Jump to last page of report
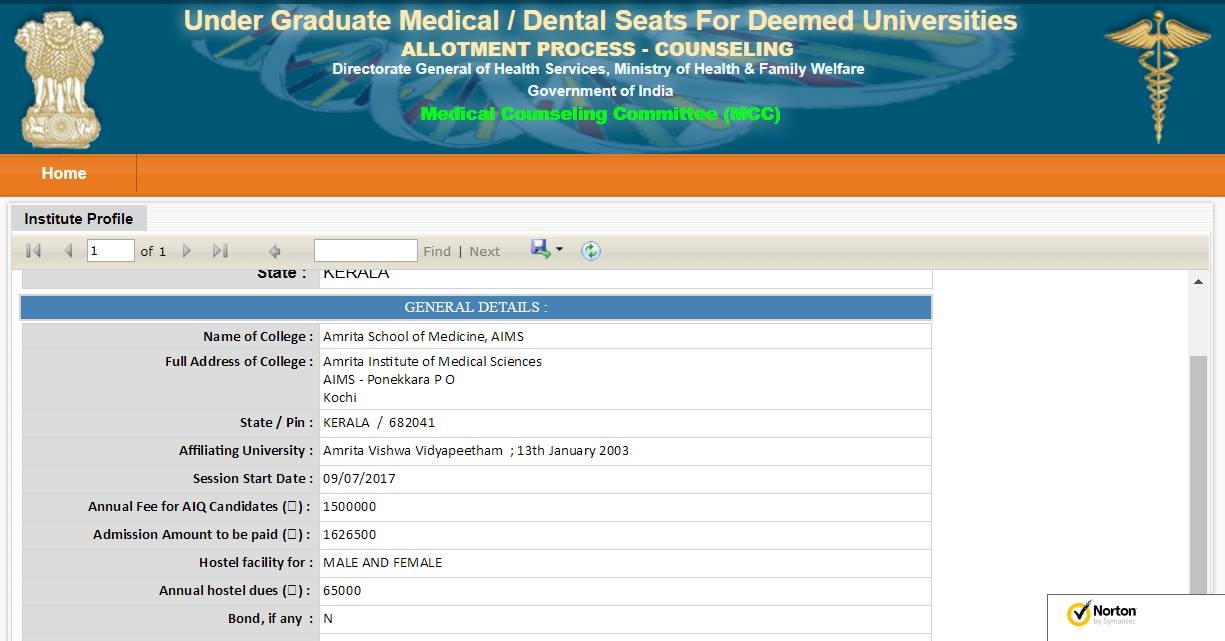1225x641 pixels. pyautogui.click(x=220, y=251)
